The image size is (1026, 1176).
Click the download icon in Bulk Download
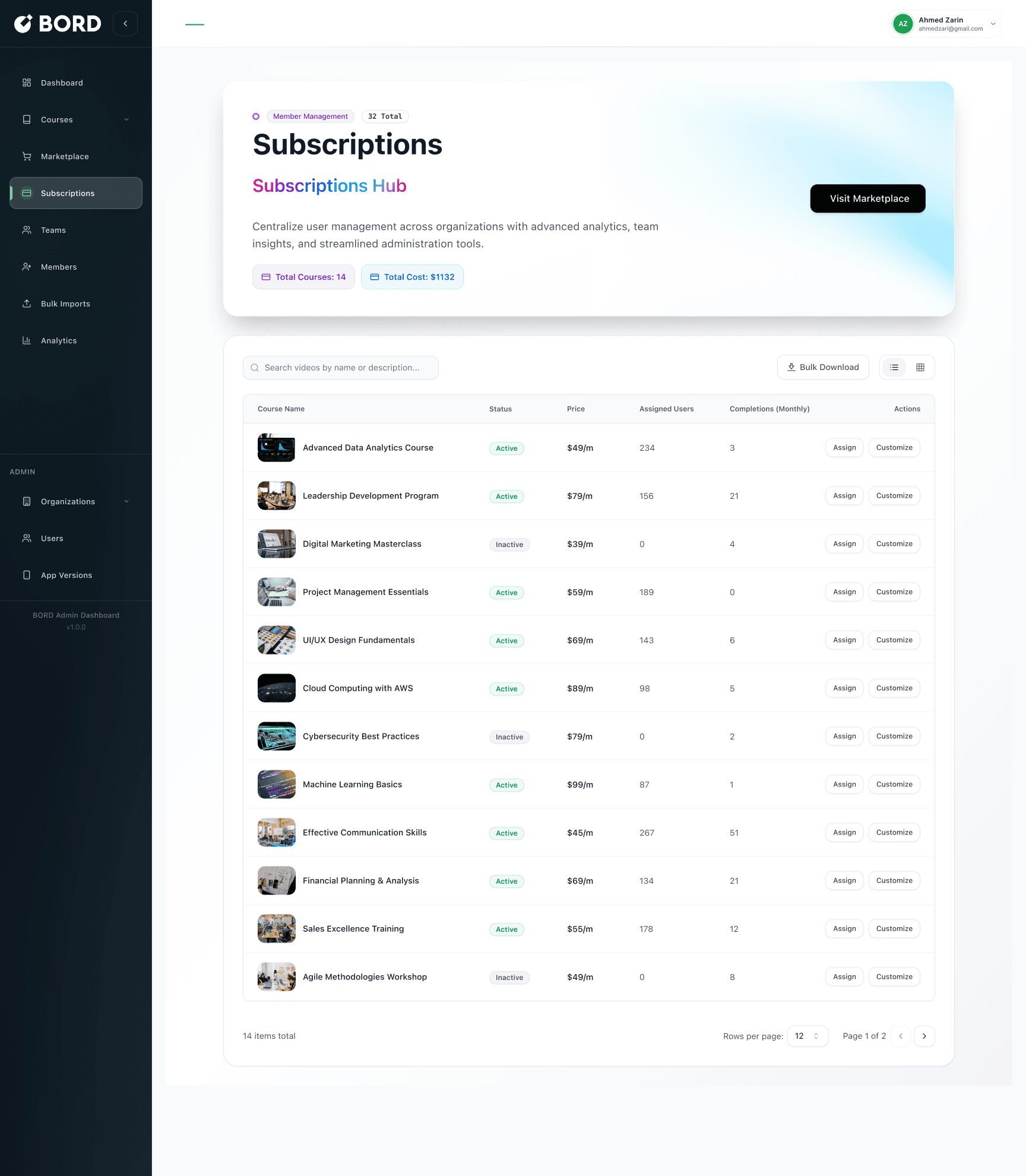point(791,367)
